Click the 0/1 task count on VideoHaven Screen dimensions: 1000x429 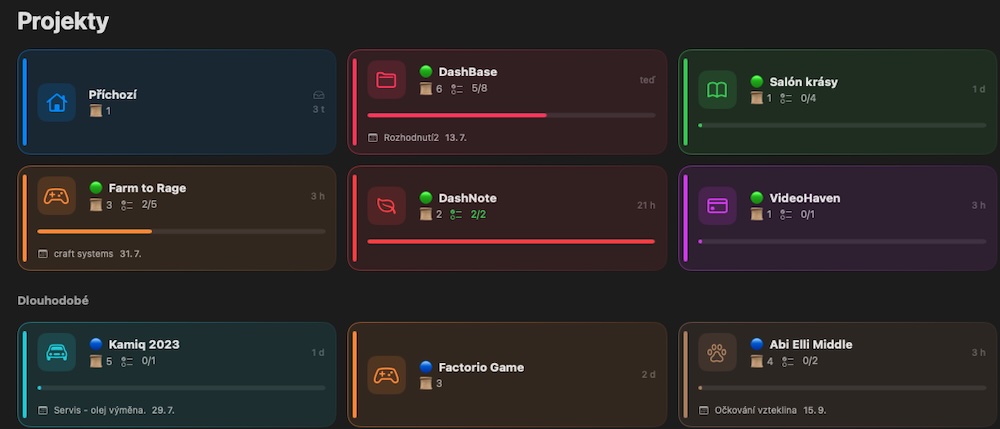[x=809, y=215]
